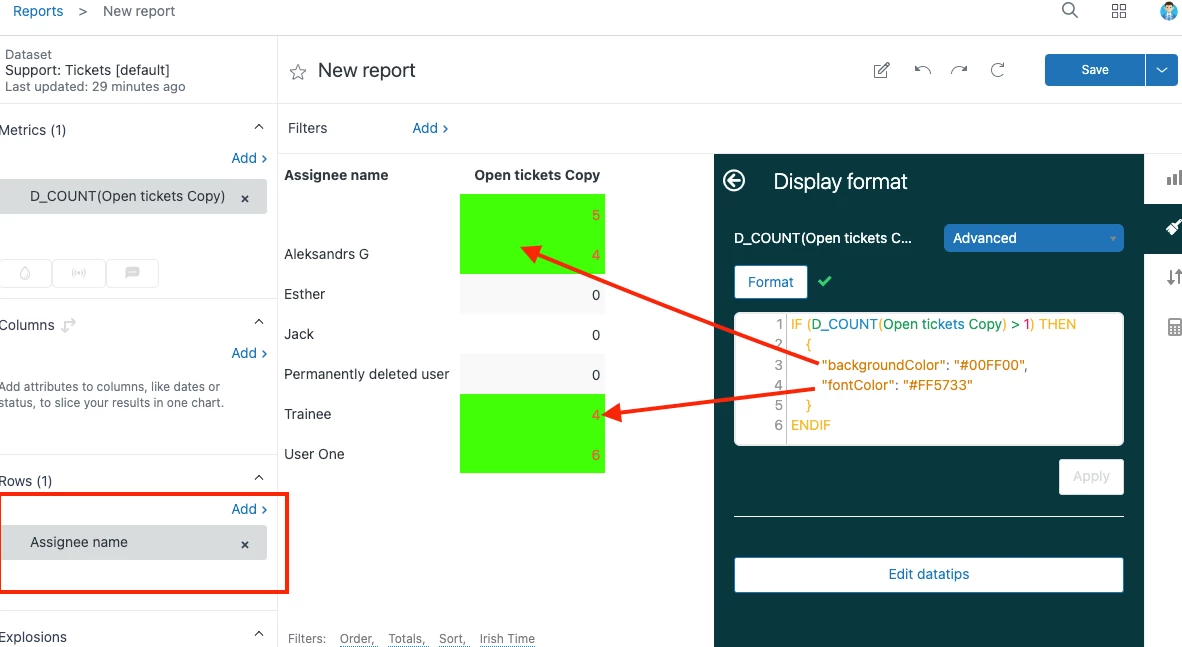Undo the last change
This screenshot has width=1182, height=647.
pyautogui.click(x=923, y=70)
